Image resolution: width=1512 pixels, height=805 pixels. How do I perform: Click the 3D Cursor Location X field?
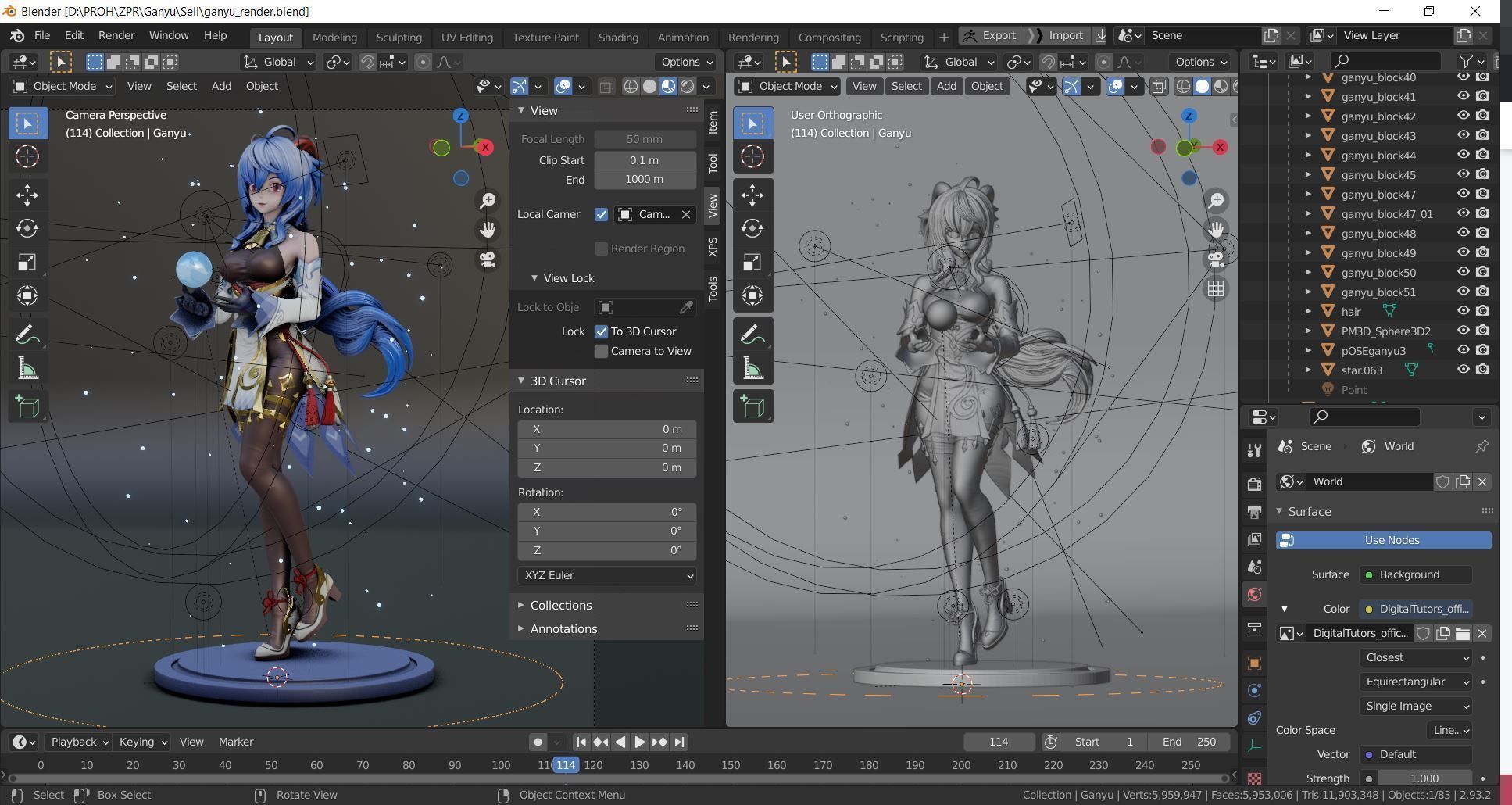pos(607,429)
